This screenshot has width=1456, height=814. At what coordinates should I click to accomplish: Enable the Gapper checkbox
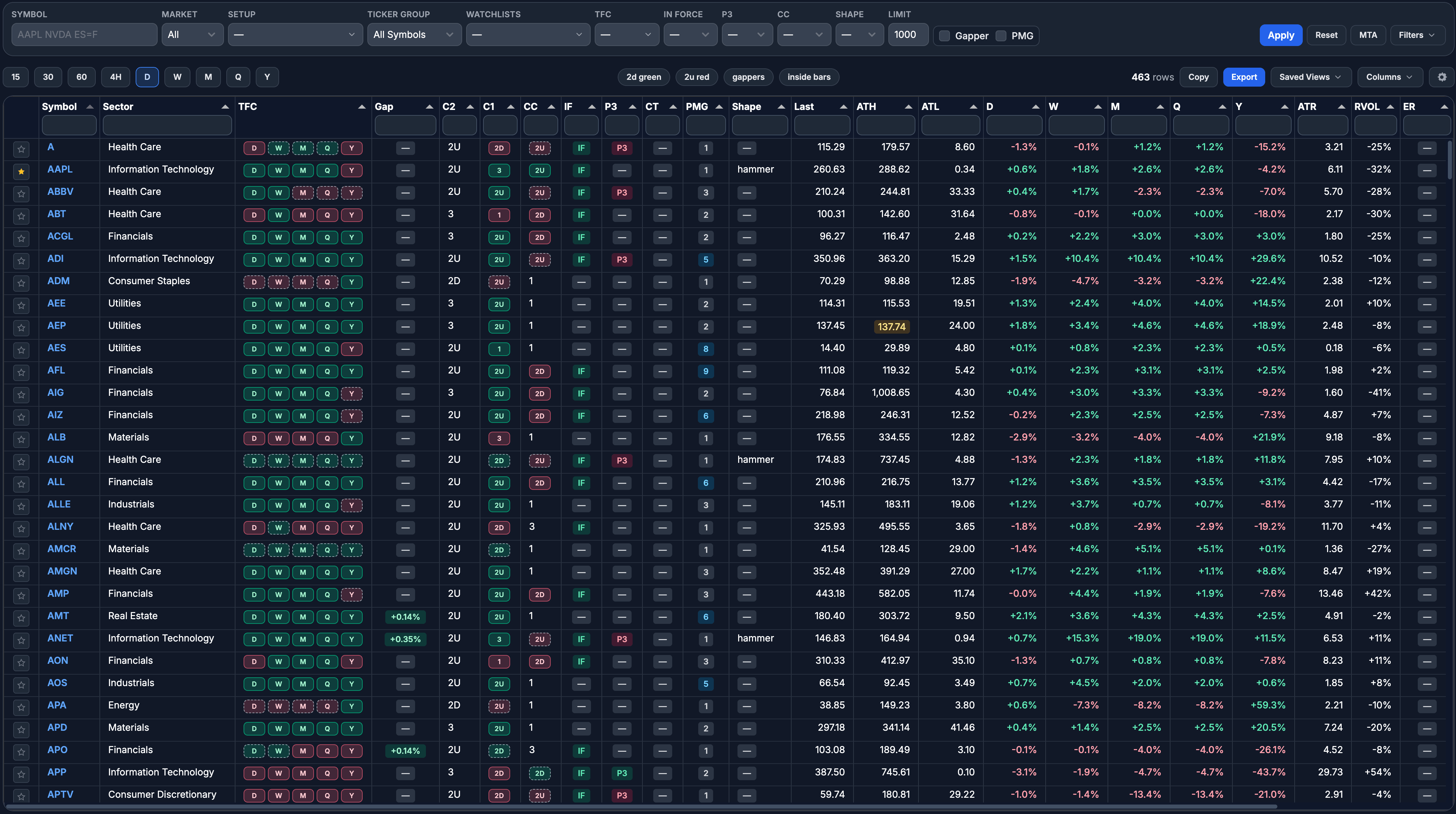point(944,36)
